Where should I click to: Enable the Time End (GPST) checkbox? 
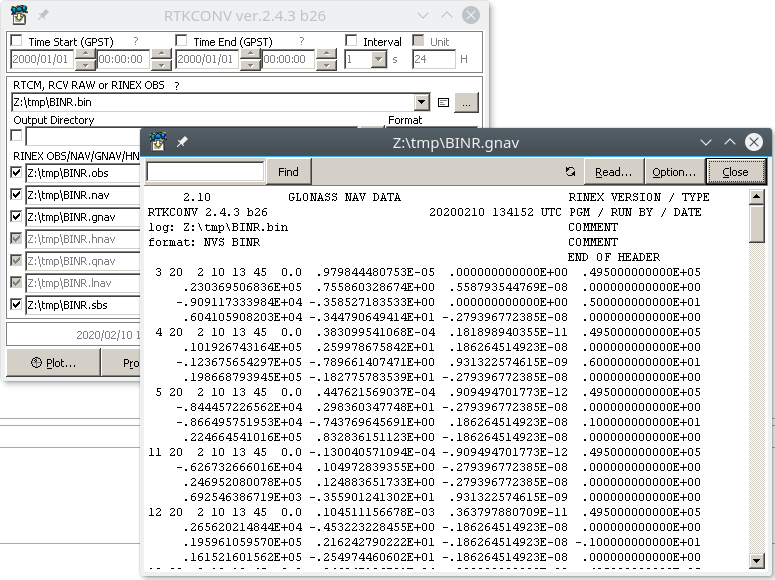coord(181,41)
